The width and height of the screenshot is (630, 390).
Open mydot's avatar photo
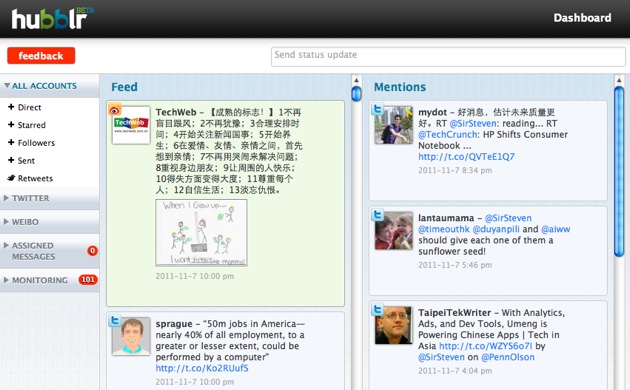pos(394,125)
